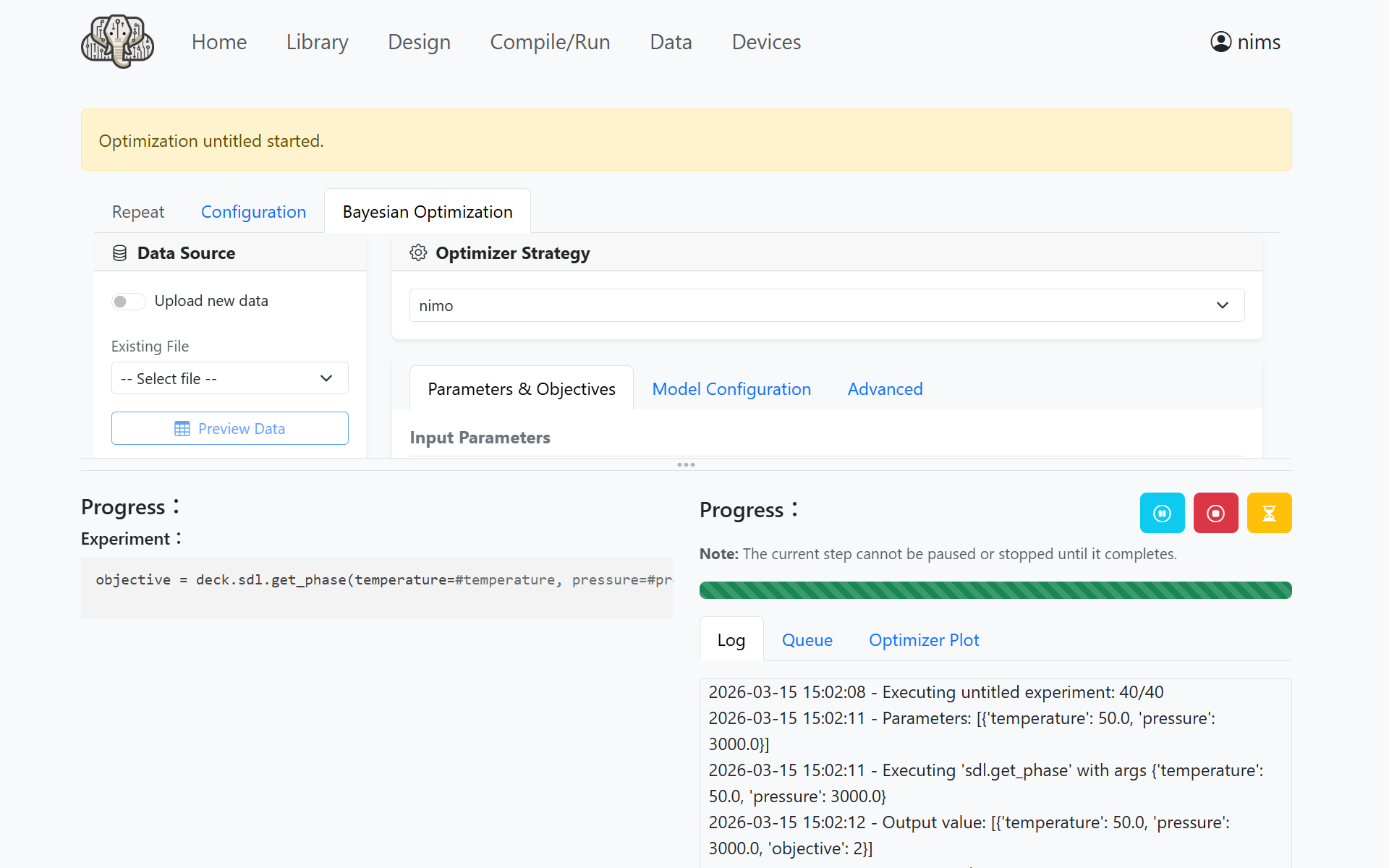The width and height of the screenshot is (1389, 868).
Task: Stop the optimization with red button
Action: point(1215,513)
